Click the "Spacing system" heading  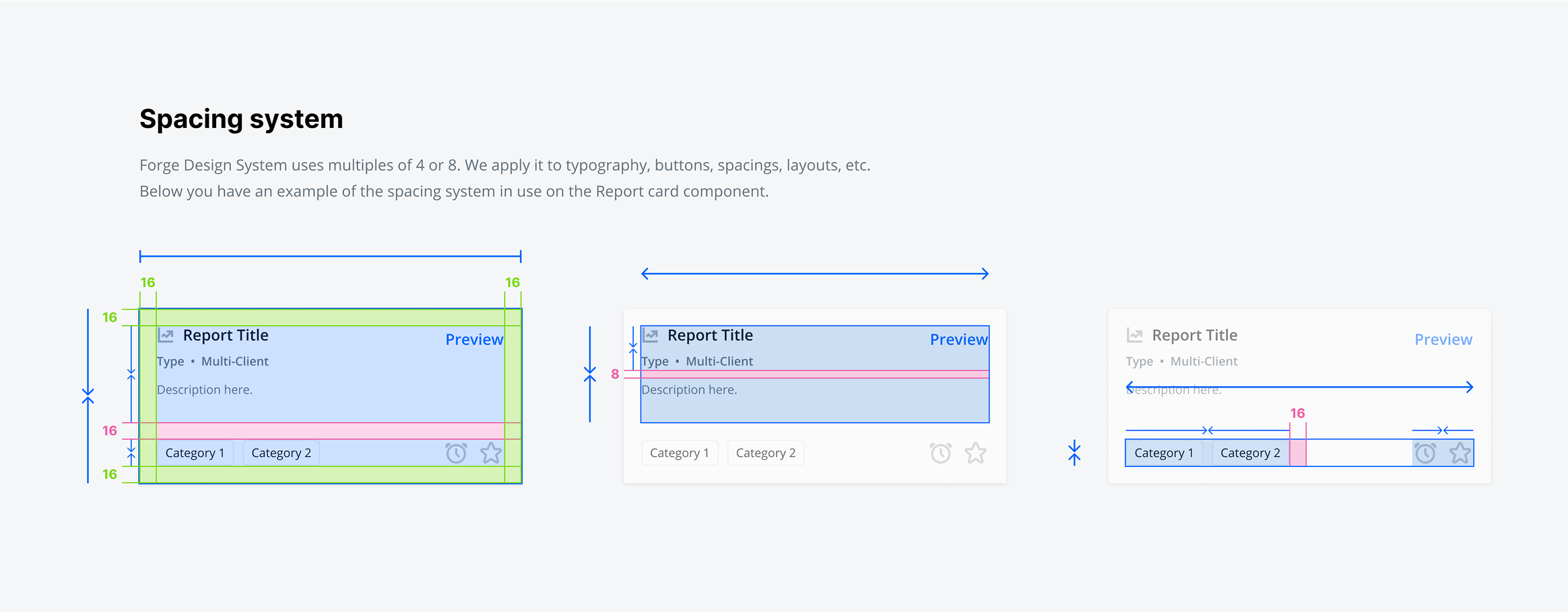click(241, 119)
